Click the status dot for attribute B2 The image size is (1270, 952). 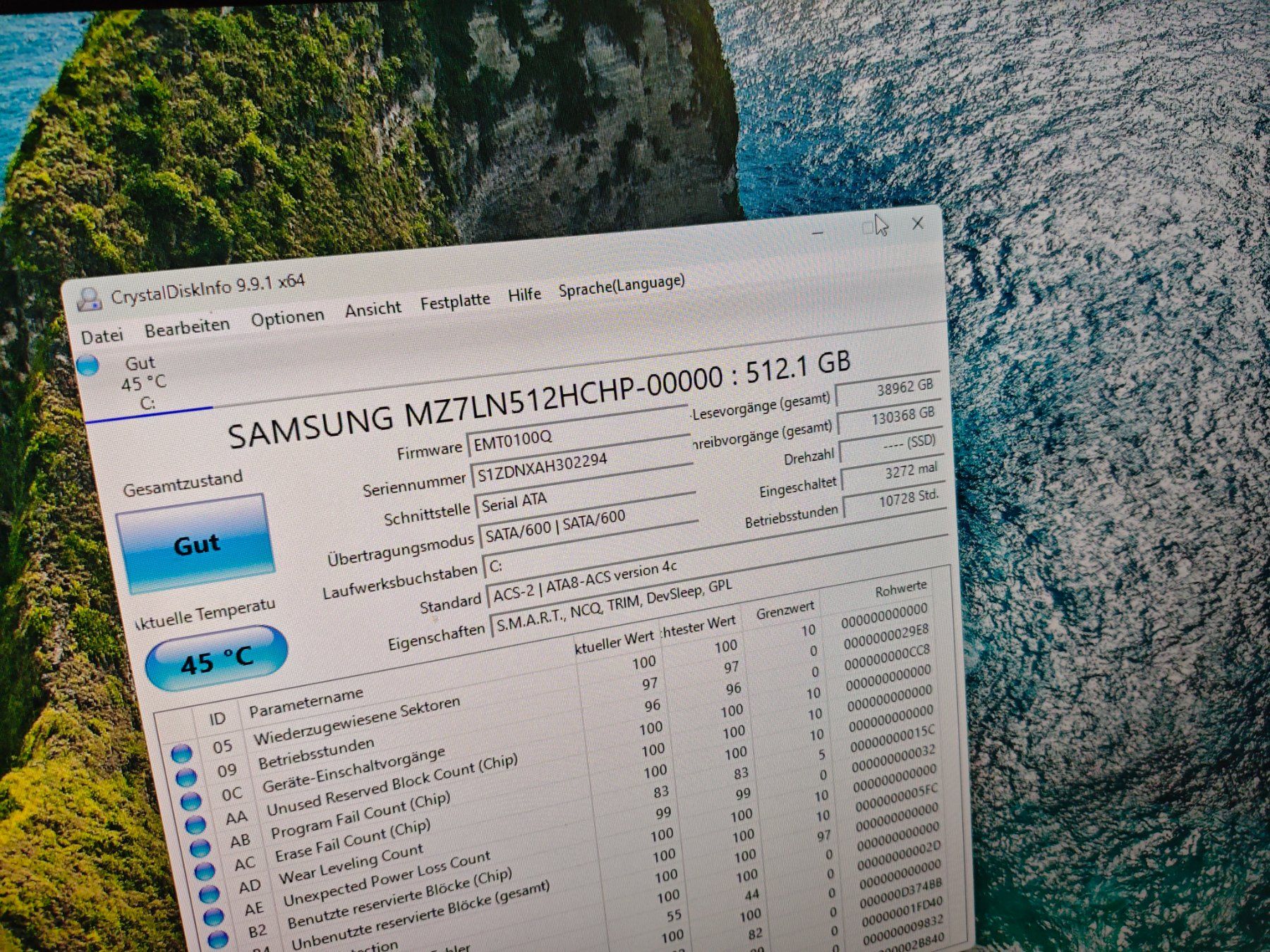click(217, 939)
